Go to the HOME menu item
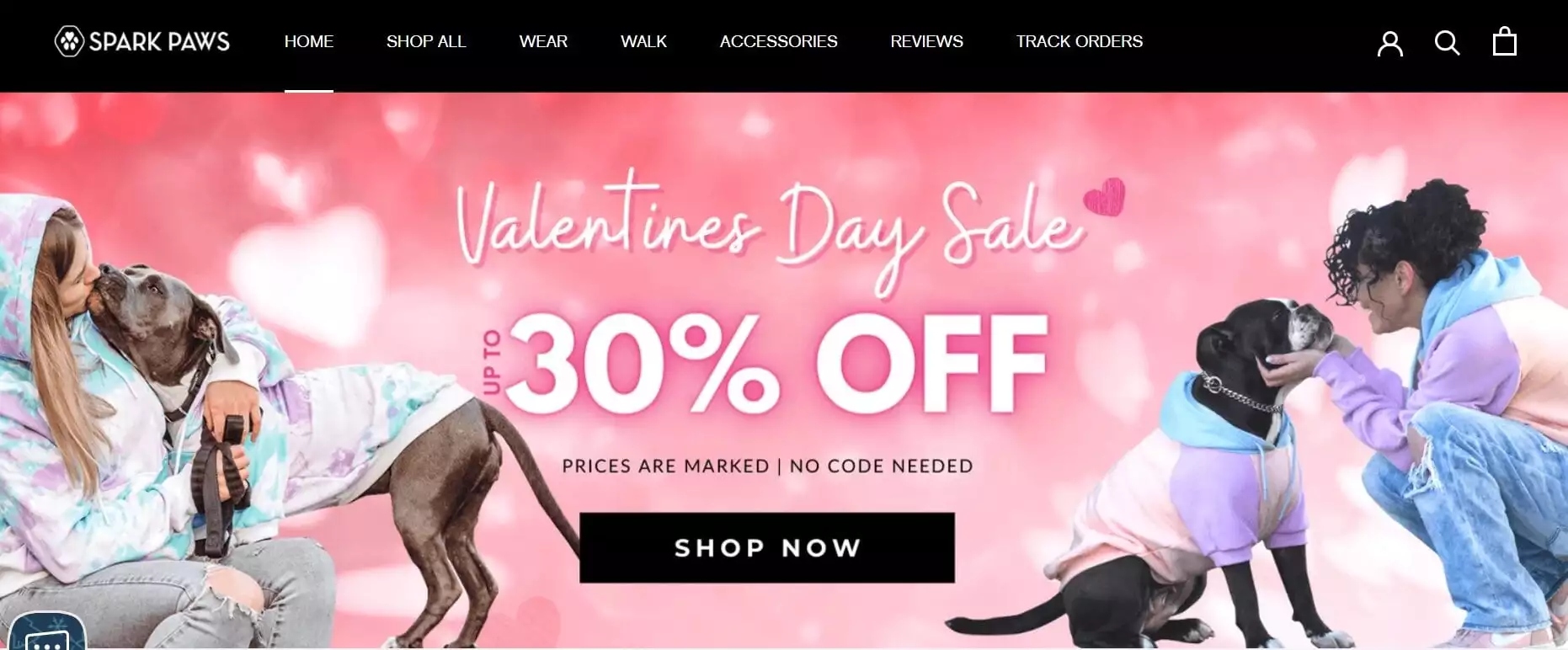The image size is (1568, 650). point(309,41)
